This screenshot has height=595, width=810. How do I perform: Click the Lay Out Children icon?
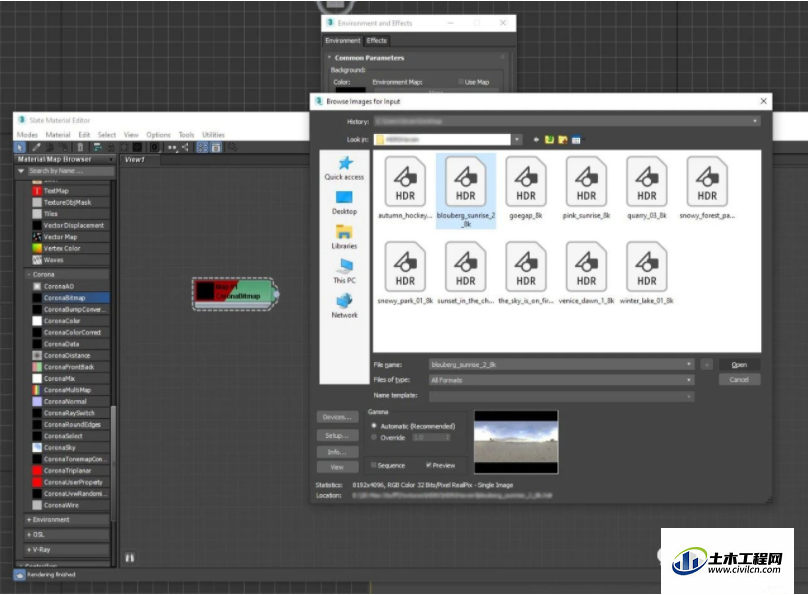pyautogui.click(x=185, y=148)
